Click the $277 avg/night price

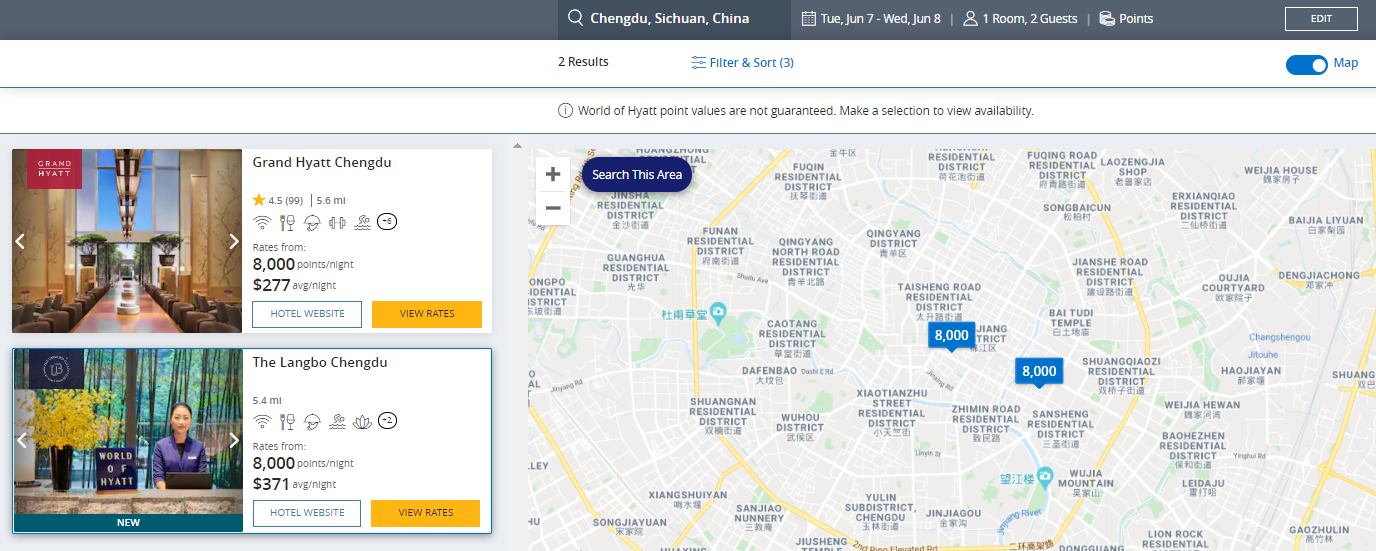pyautogui.click(x=294, y=286)
